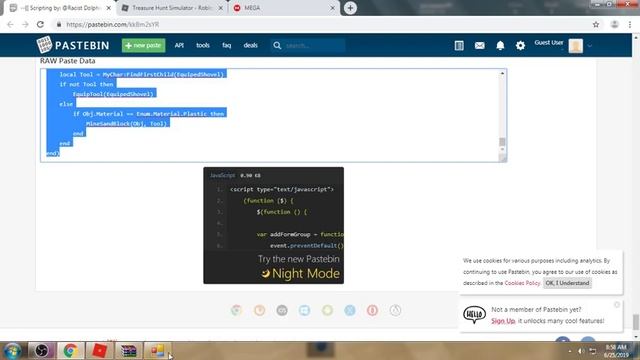This screenshot has width=640, height=360.
Task: Open a new browser tab with plus
Action: tap(350, 8)
